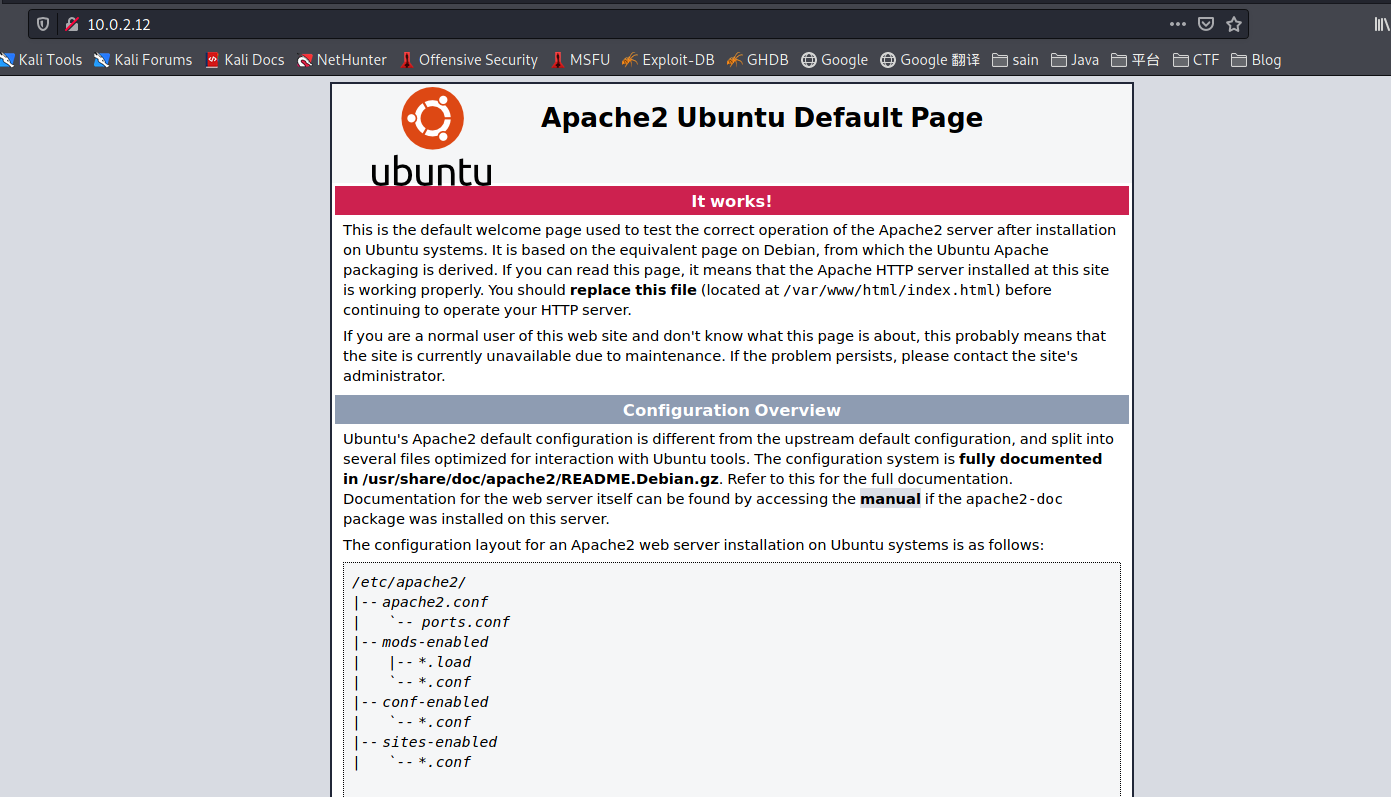
Task: Click the It works! banner
Action: [732, 201]
